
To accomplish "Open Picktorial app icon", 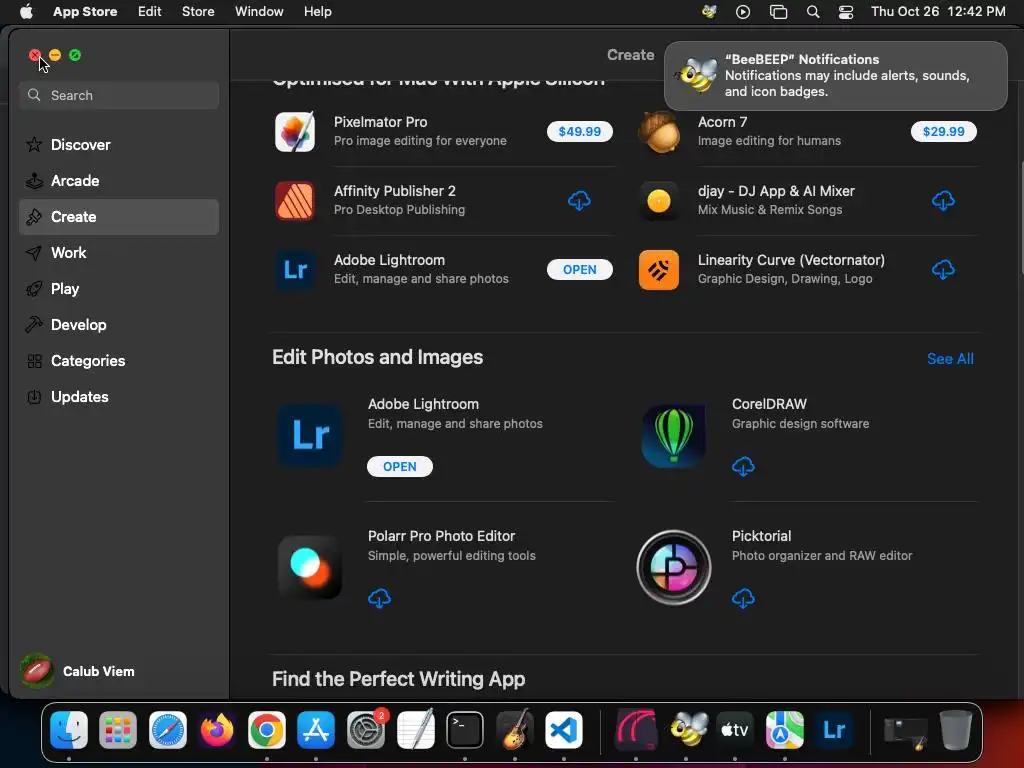I will [x=674, y=567].
